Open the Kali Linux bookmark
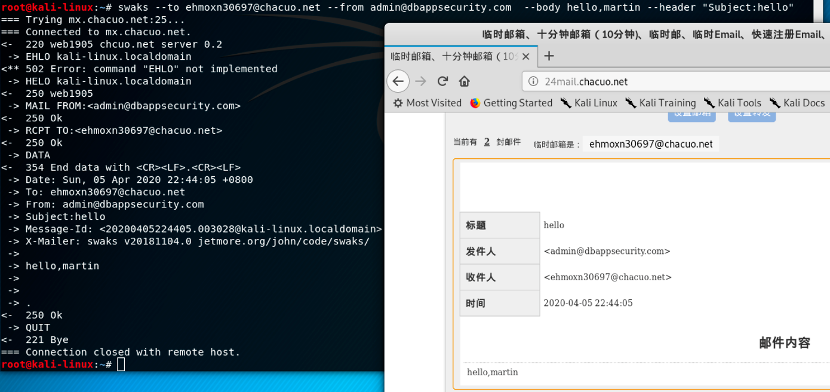This screenshot has height=392, width=830. [589, 103]
